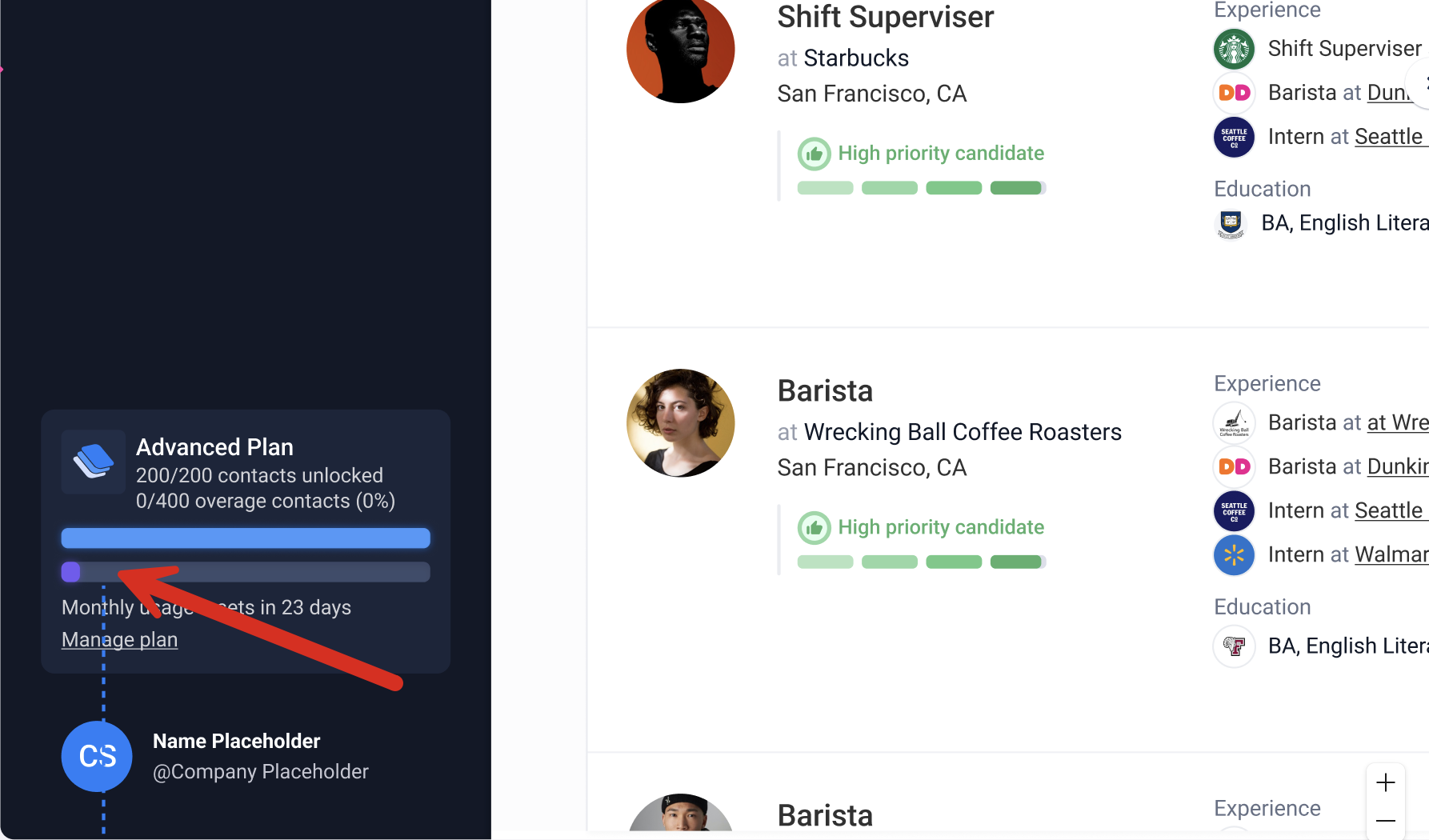Click the Wrecking Ball Coffee Roasters logo
The image size is (1429, 840).
(1234, 422)
